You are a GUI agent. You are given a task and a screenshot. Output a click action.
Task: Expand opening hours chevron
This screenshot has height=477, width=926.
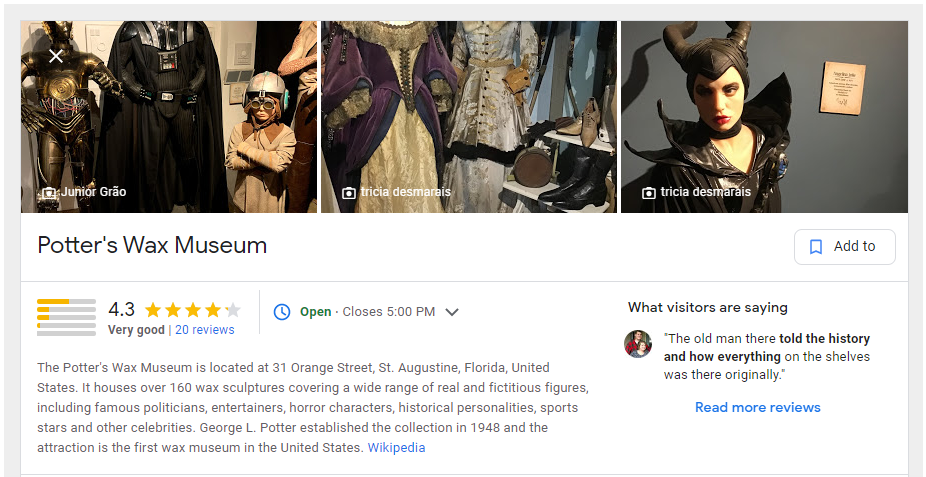(452, 312)
